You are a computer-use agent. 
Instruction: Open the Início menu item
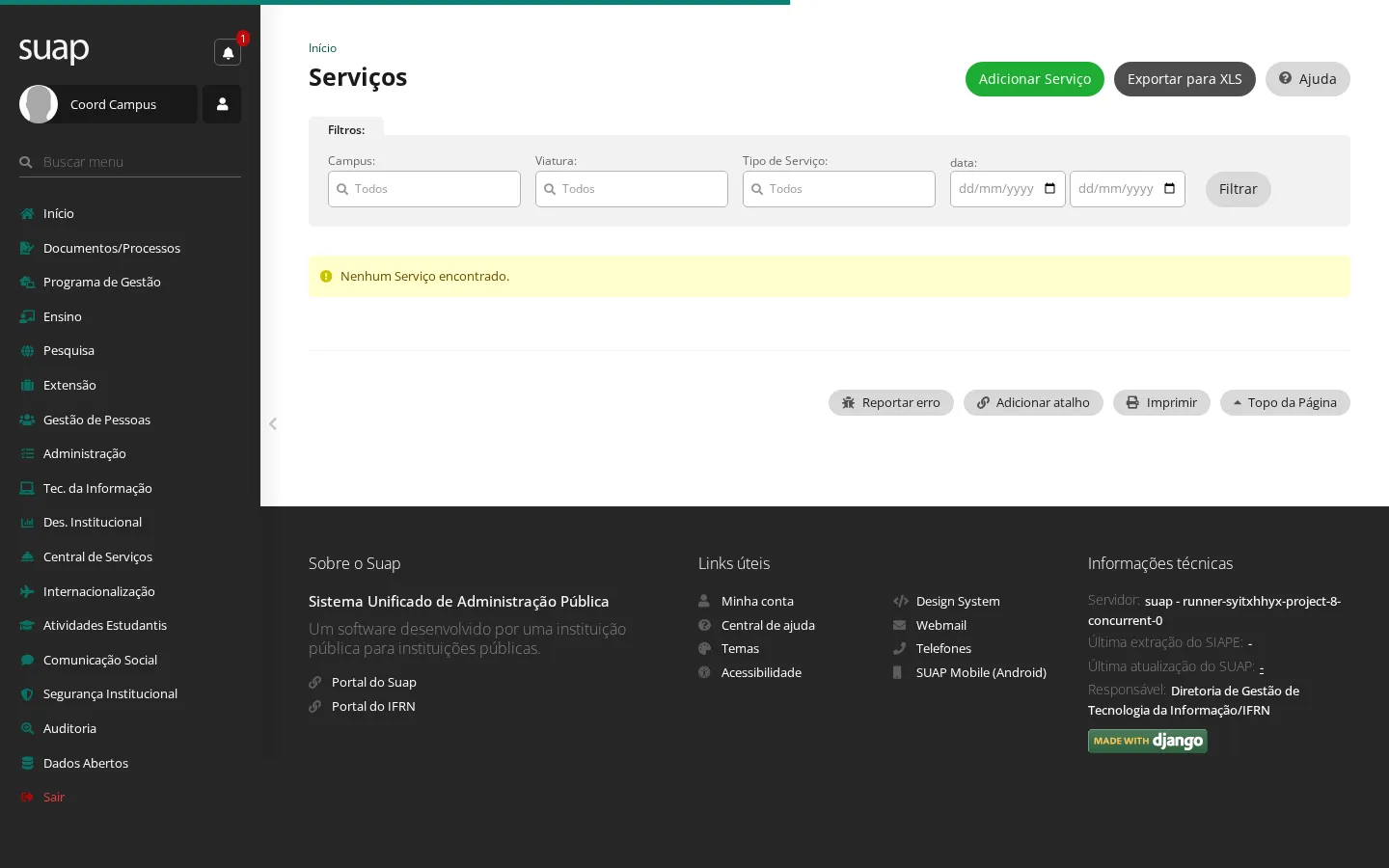[x=130, y=213]
